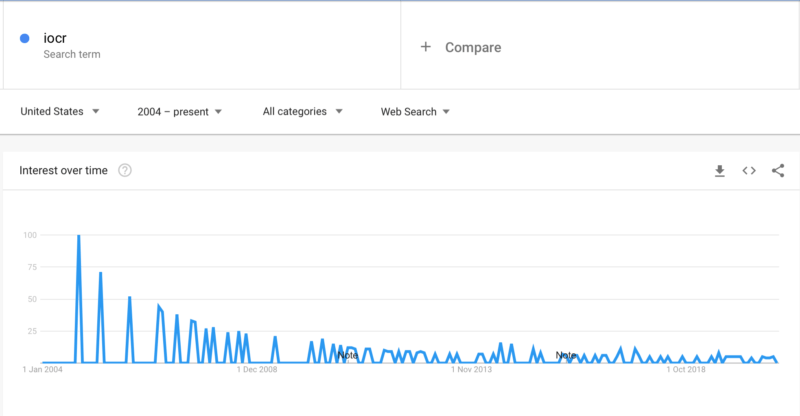This screenshot has height=416, width=800.
Task: Open the United States region dropdown
Action: pos(60,111)
